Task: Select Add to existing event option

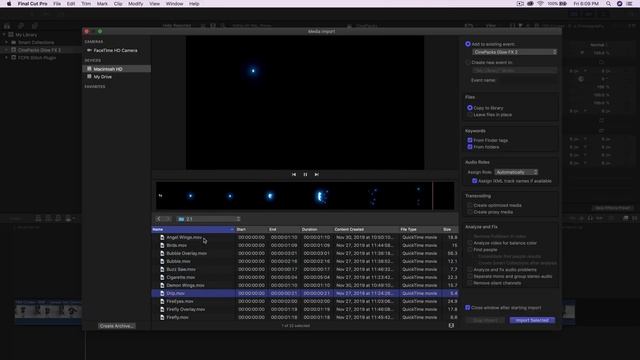Action: (x=468, y=44)
